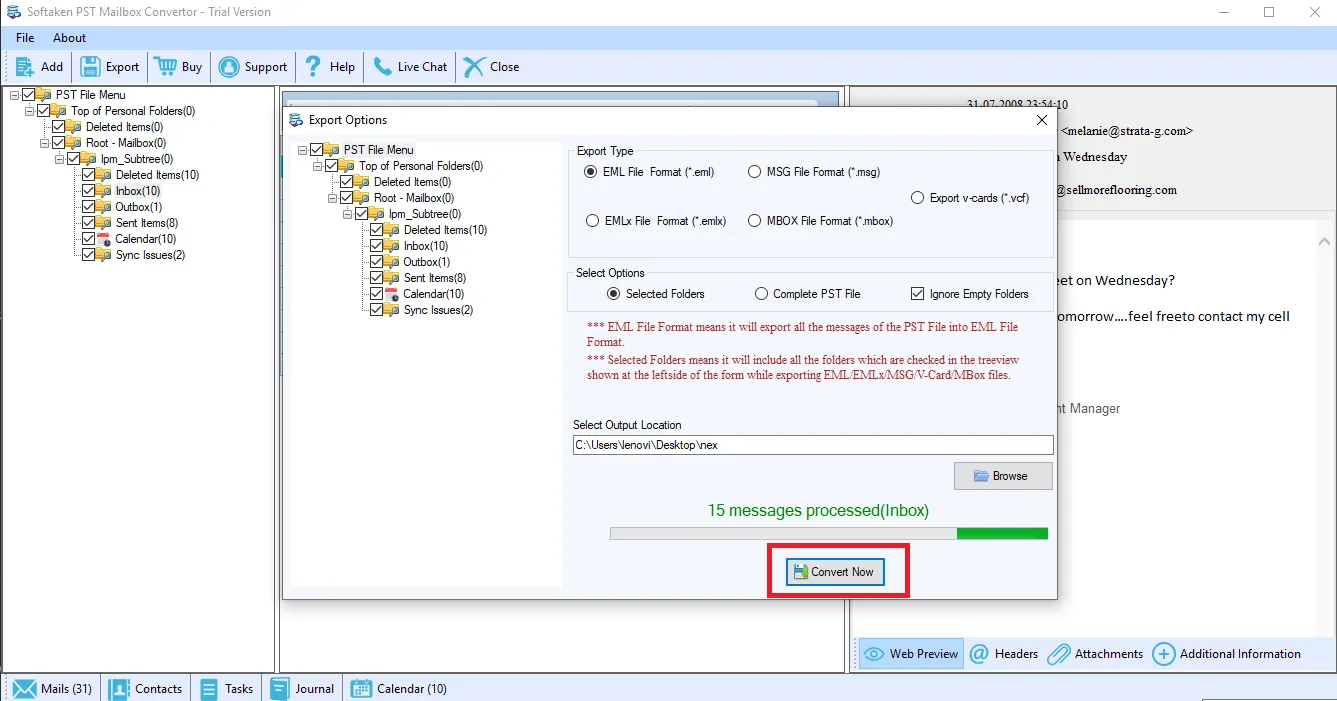Click the preview pane scroll up arrow
The width and height of the screenshot is (1337, 701).
point(1324,242)
